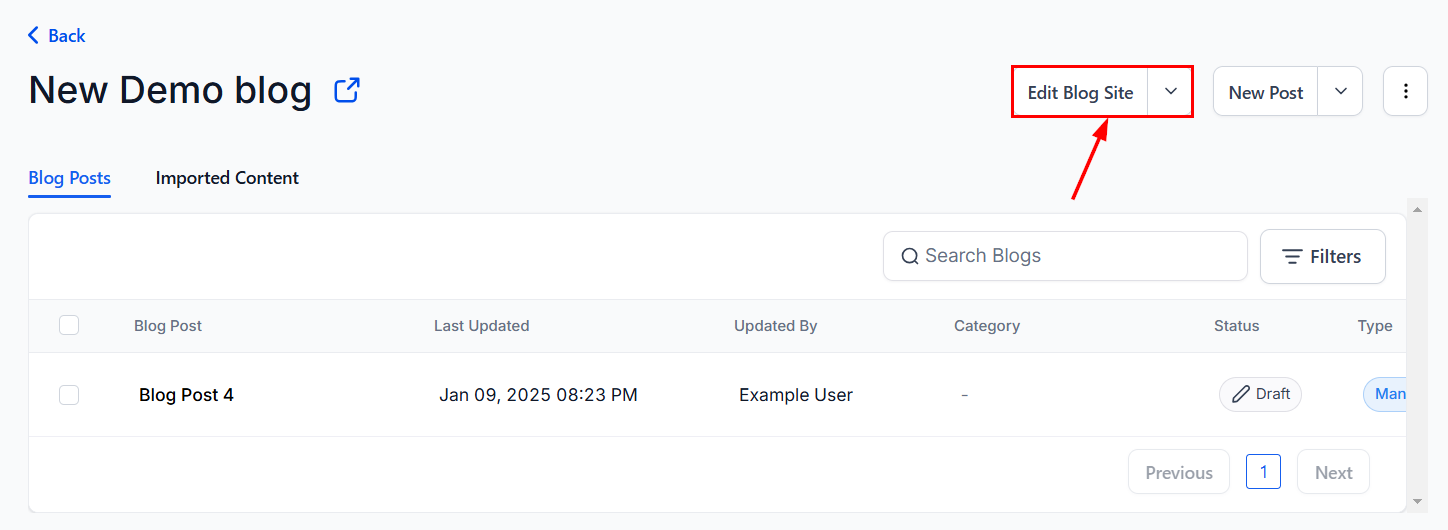Click the search magnifier icon
The width and height of the screenshot is (1448, 530).
click(909, 257)
